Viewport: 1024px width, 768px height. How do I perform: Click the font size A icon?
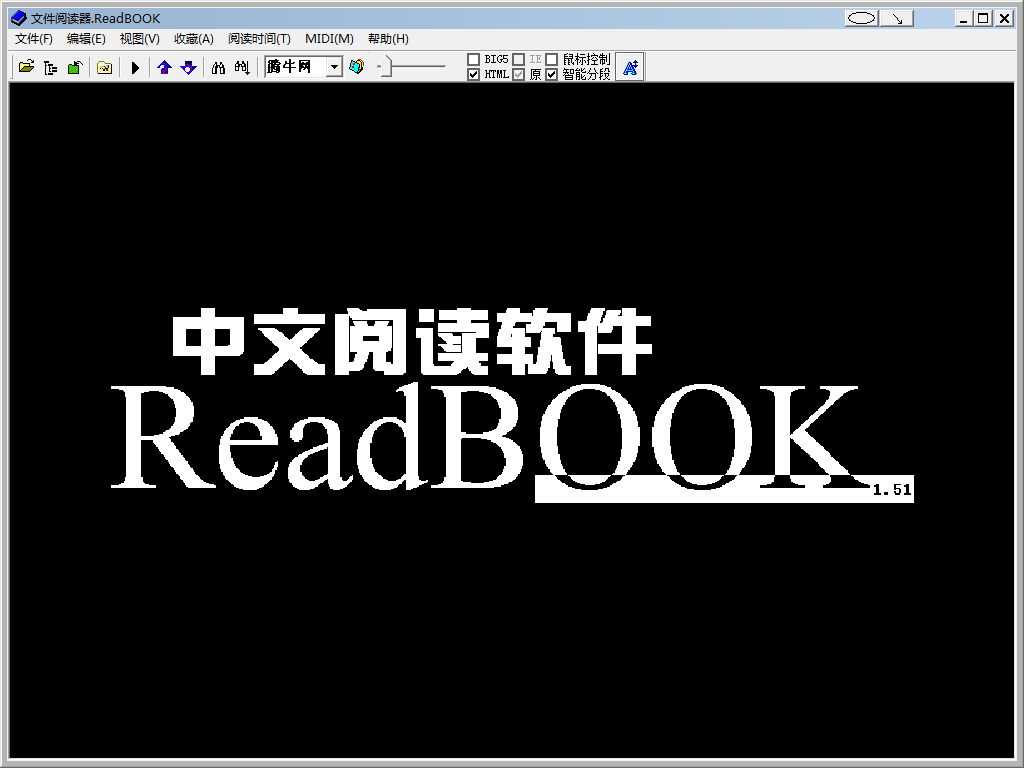tap(630, 67)
